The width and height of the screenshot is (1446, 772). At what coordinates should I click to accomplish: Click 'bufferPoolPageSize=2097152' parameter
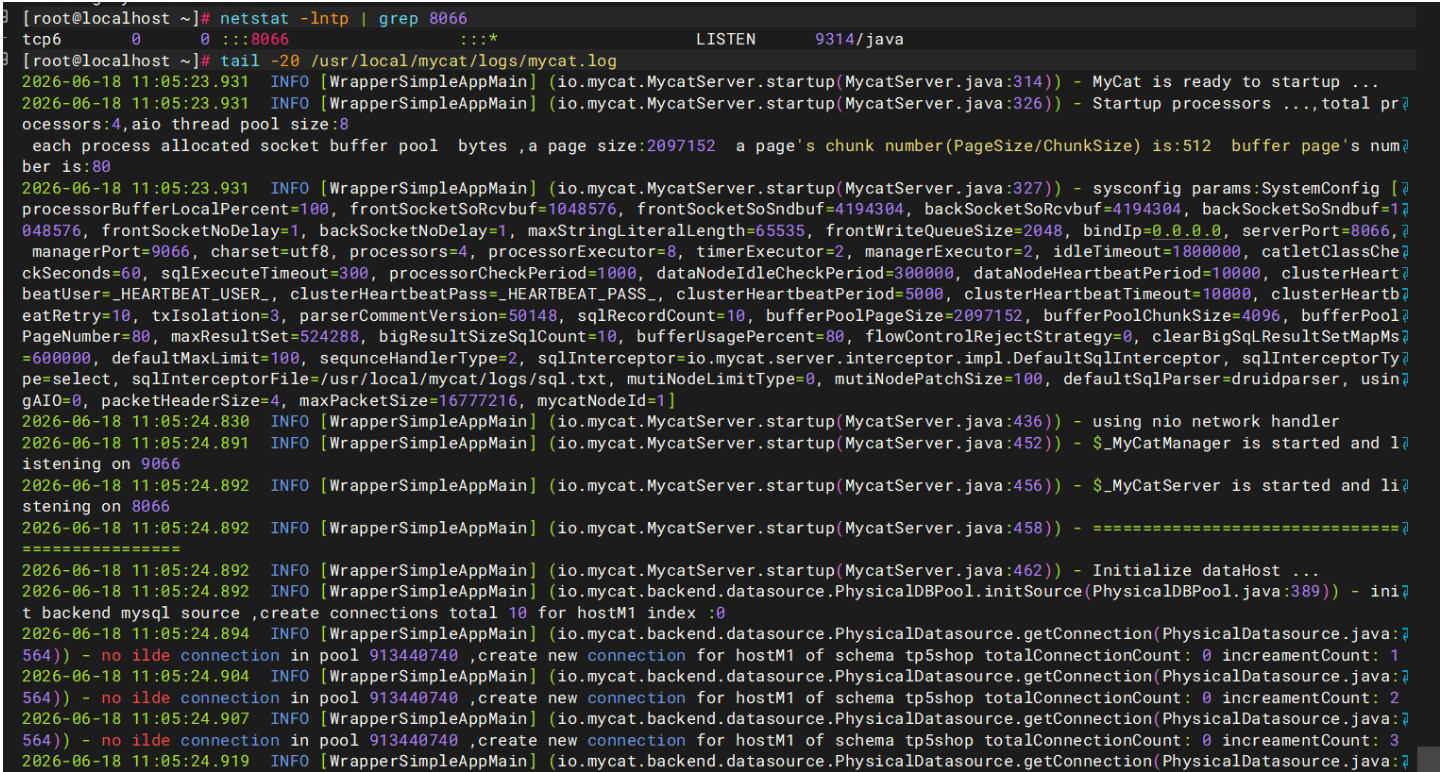tap(894, 315)
